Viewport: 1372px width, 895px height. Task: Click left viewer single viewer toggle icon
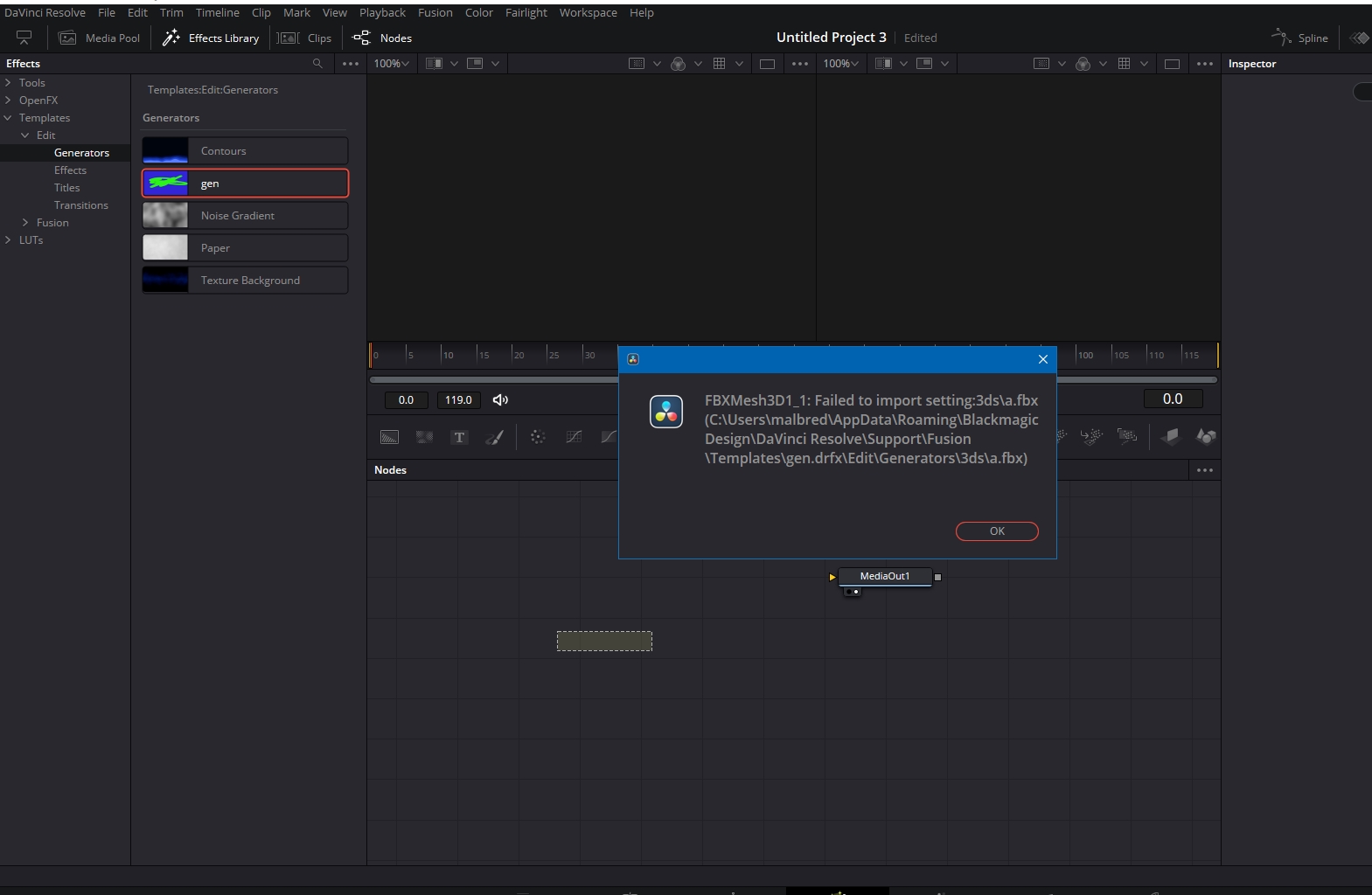click(767, 64)
